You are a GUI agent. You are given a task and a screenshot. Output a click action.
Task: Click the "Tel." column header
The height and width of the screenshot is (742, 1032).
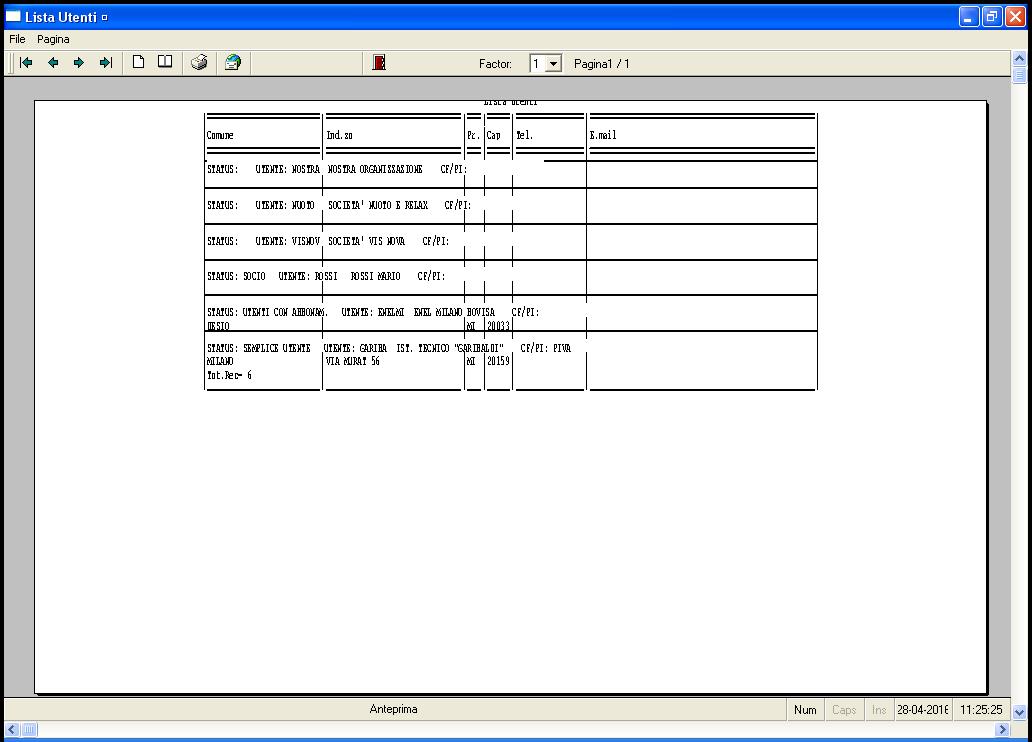pos(525,135)
